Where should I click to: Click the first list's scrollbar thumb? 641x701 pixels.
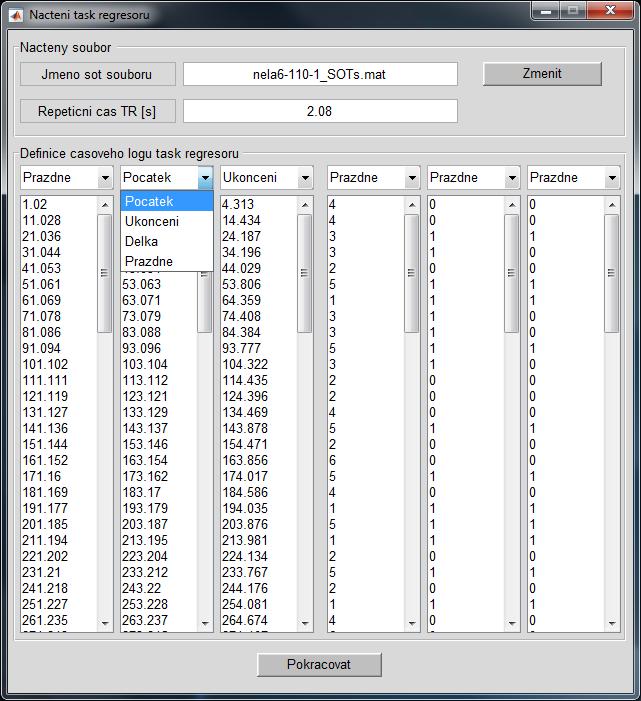105,273
